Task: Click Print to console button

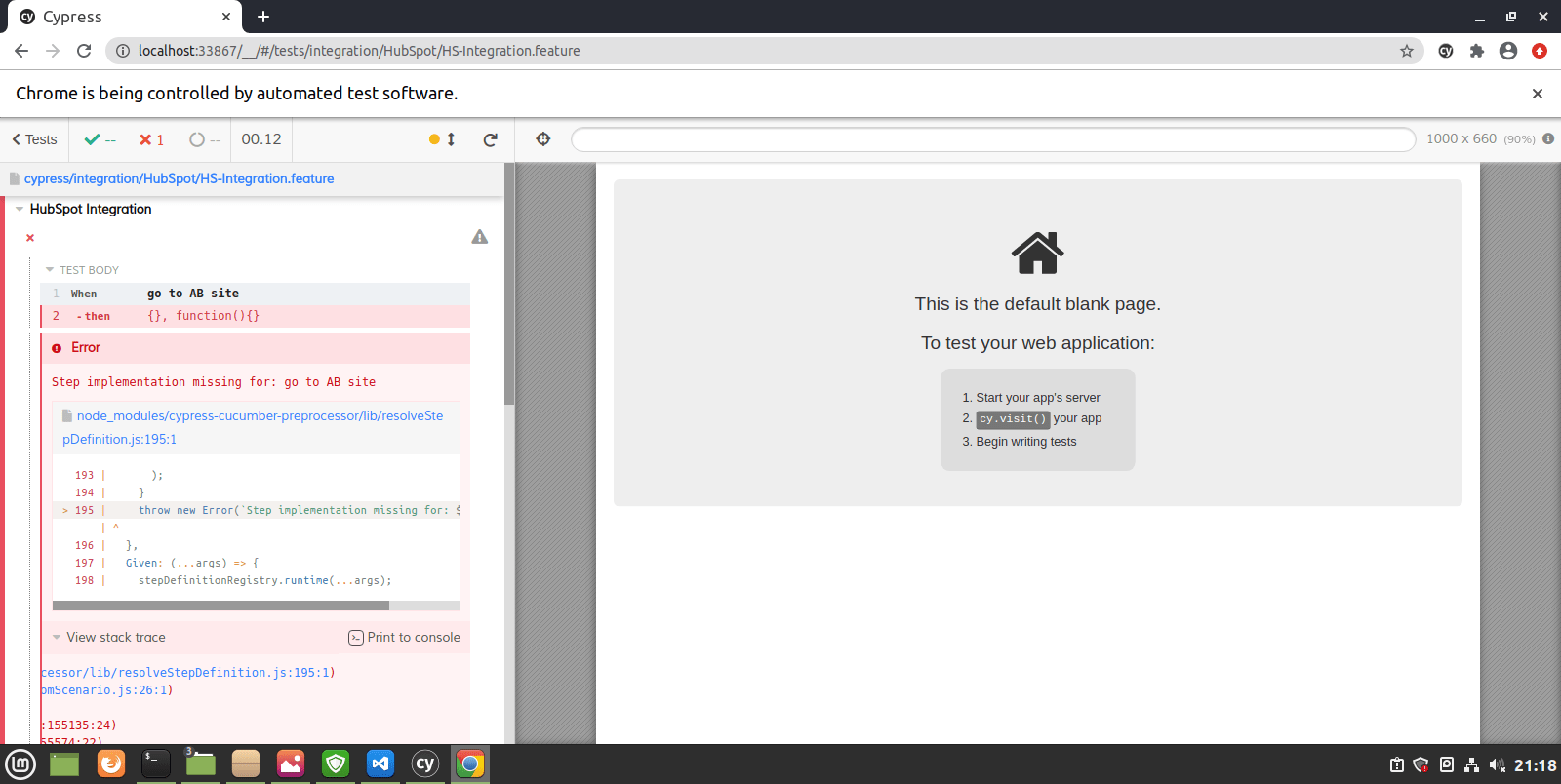Action: 404,638
